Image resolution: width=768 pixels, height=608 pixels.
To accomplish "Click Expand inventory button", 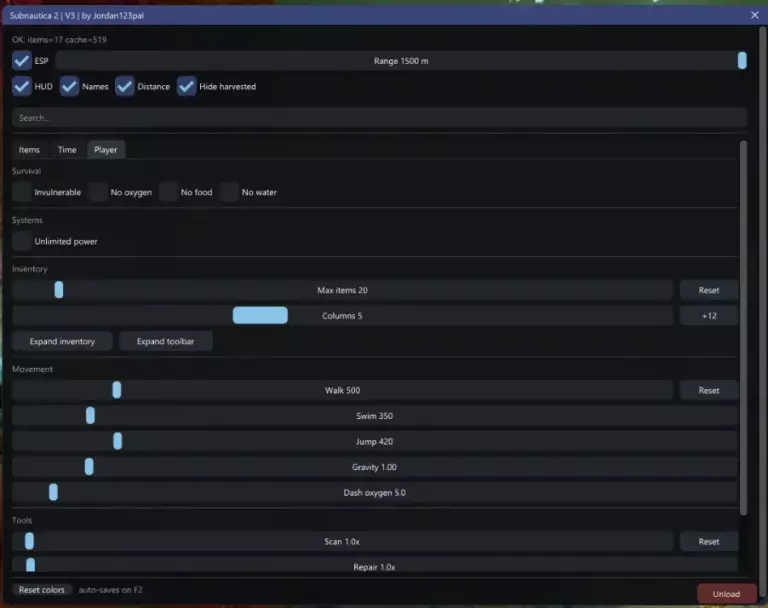I will click(62, 341).
